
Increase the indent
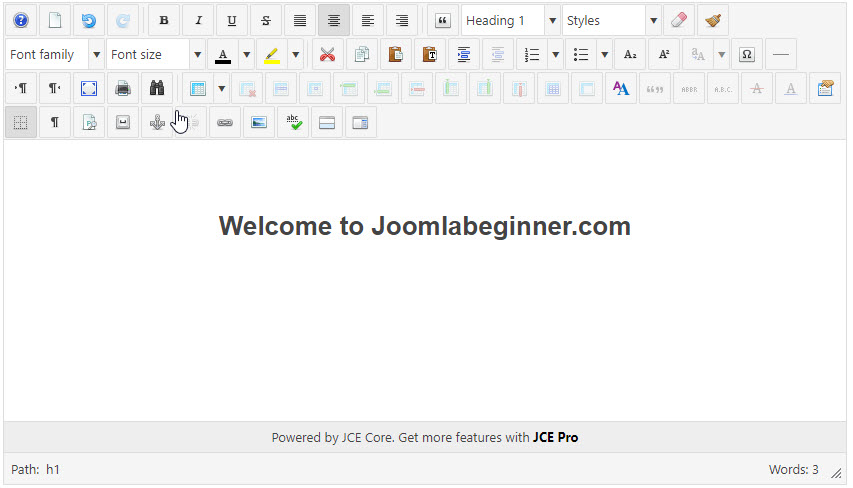463,54
